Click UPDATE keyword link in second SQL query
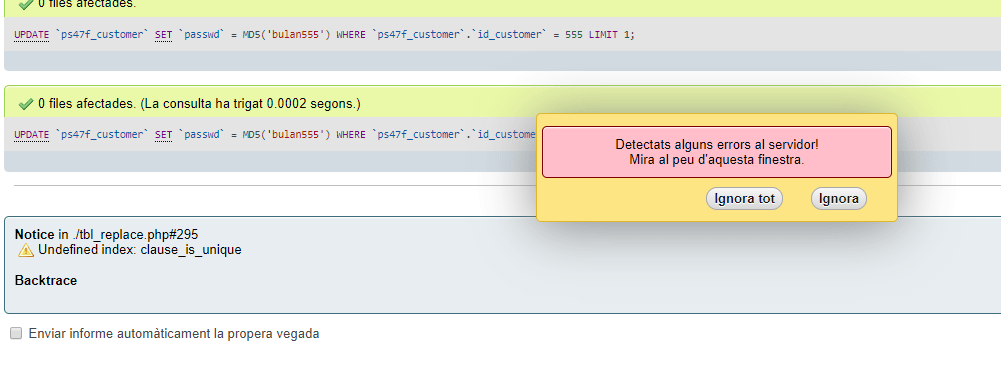 pos(31,135)
